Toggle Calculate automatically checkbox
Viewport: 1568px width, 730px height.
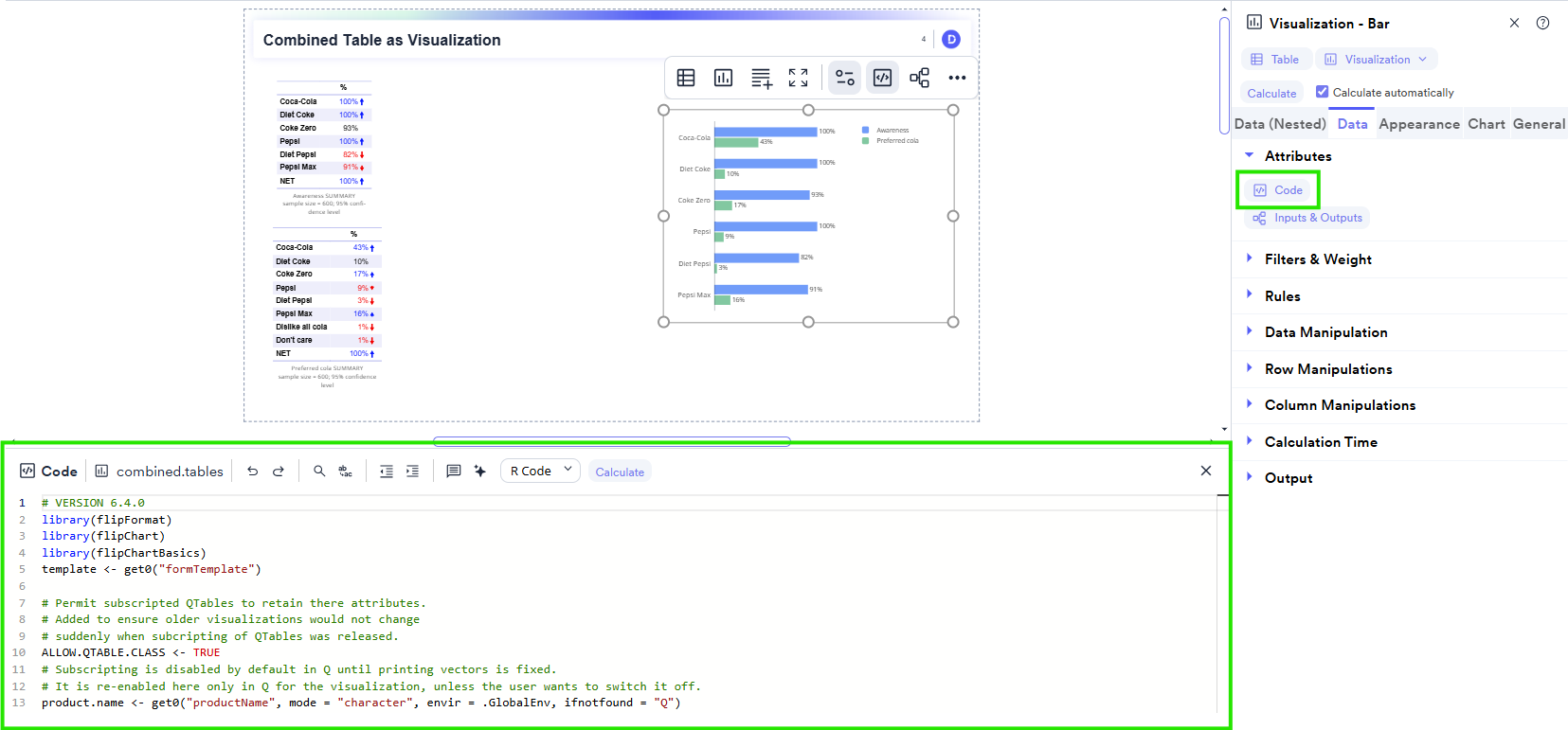[x=1322, y=92]
